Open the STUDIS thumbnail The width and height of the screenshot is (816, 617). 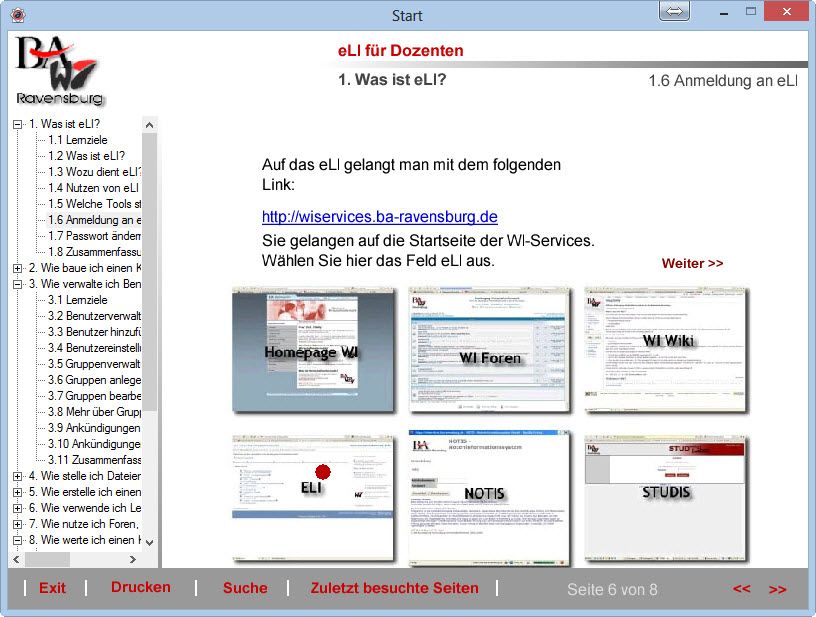(x=666, y=497)
